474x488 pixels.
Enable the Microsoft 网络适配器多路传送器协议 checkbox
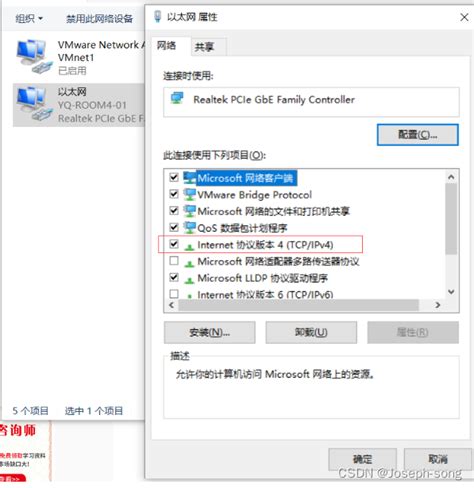174,260
